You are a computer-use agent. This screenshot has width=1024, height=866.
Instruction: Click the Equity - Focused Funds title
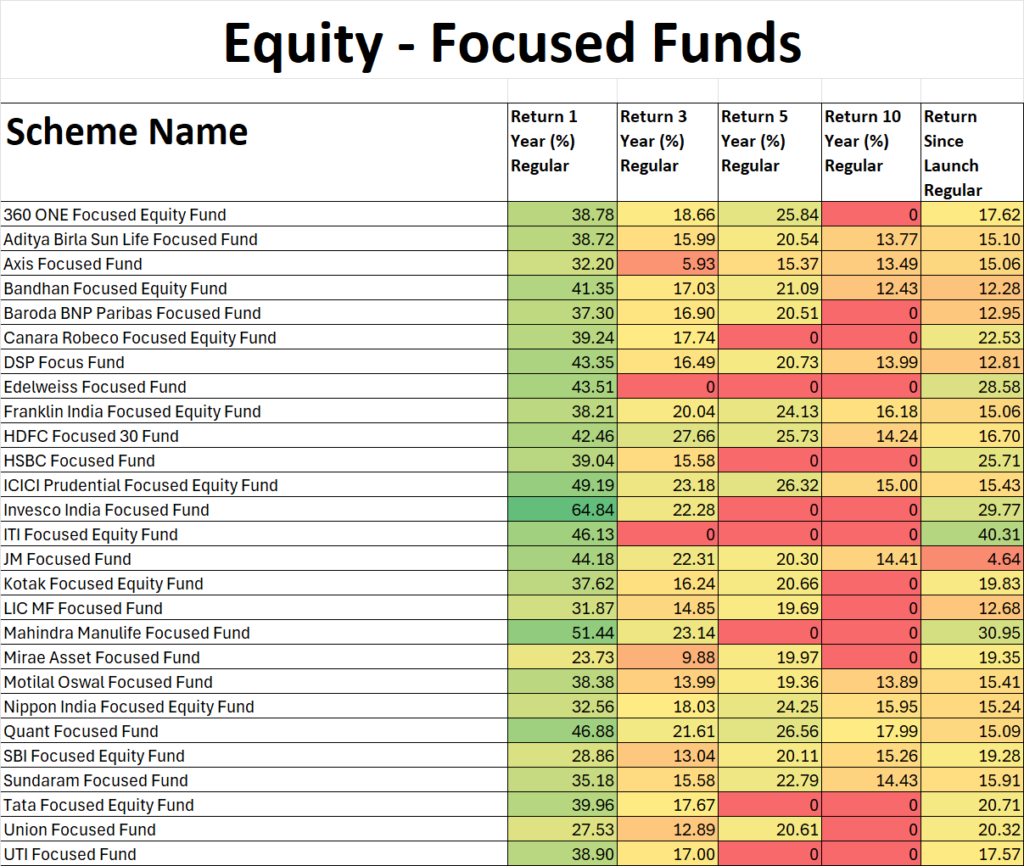[x=512, y=43]
